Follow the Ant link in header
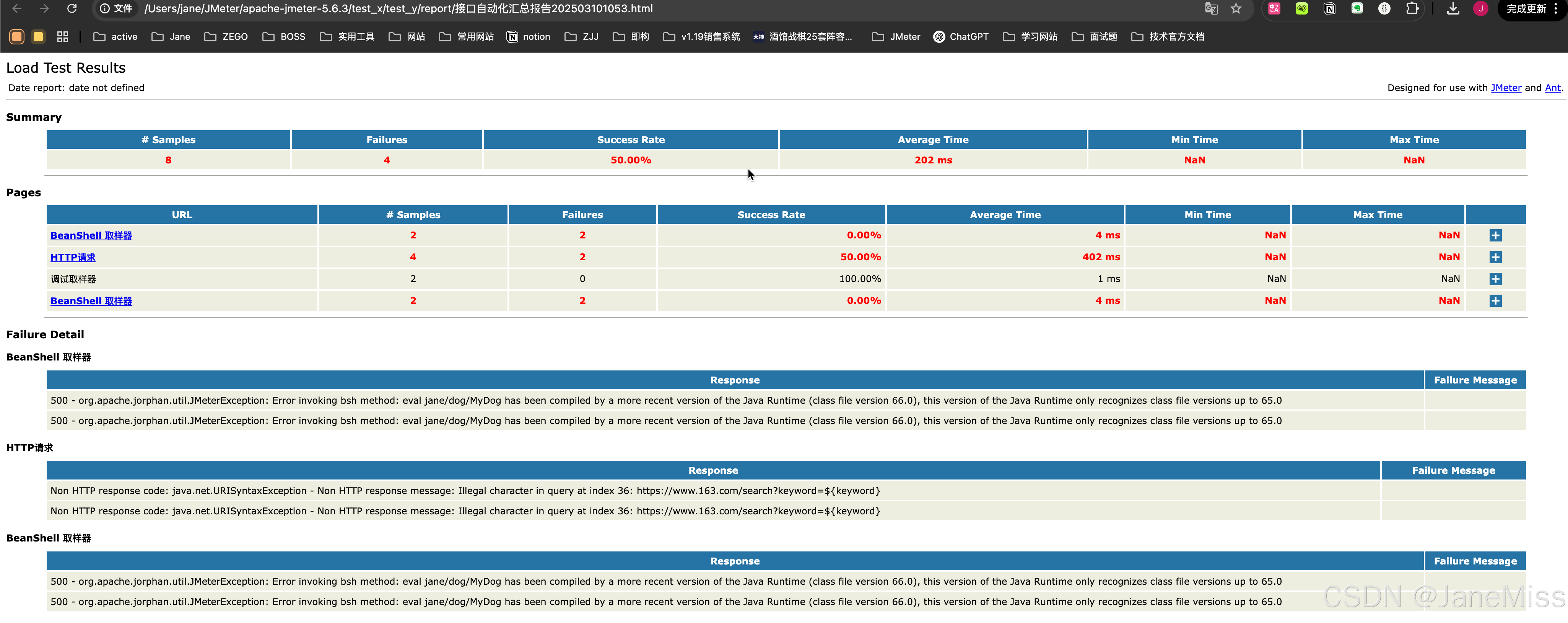The width and height of the screenshot is (1568, 623). click(1552, 88)
